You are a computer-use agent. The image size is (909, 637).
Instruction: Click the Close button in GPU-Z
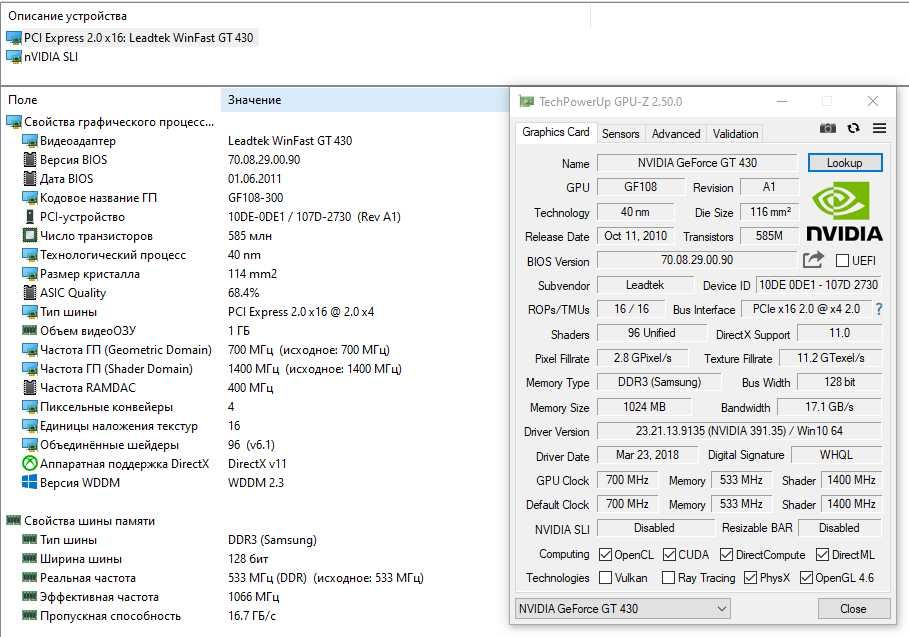pos(853,609)
